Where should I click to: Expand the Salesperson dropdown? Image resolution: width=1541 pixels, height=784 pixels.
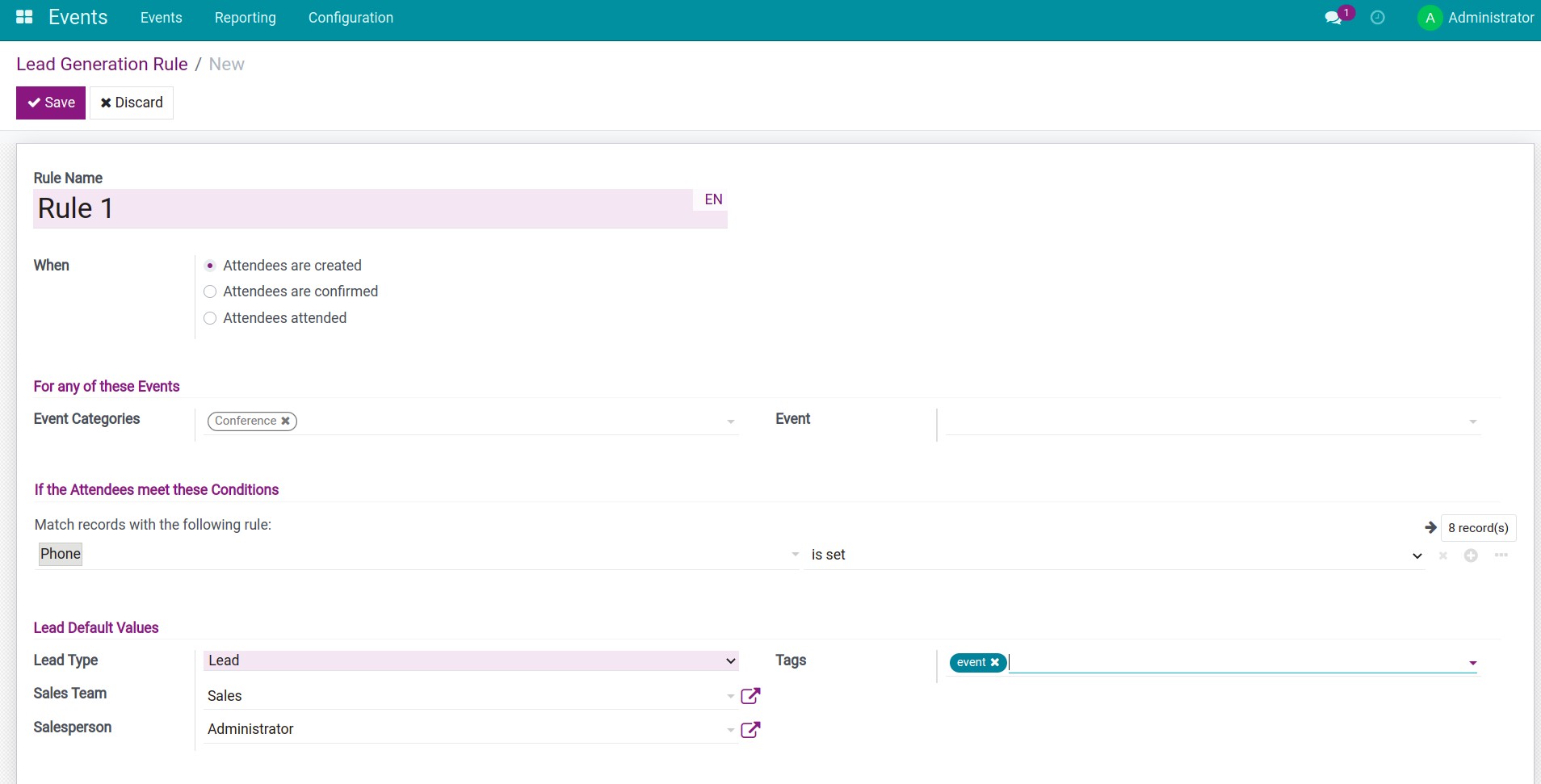pyautogui.click(x=730, y=730)
